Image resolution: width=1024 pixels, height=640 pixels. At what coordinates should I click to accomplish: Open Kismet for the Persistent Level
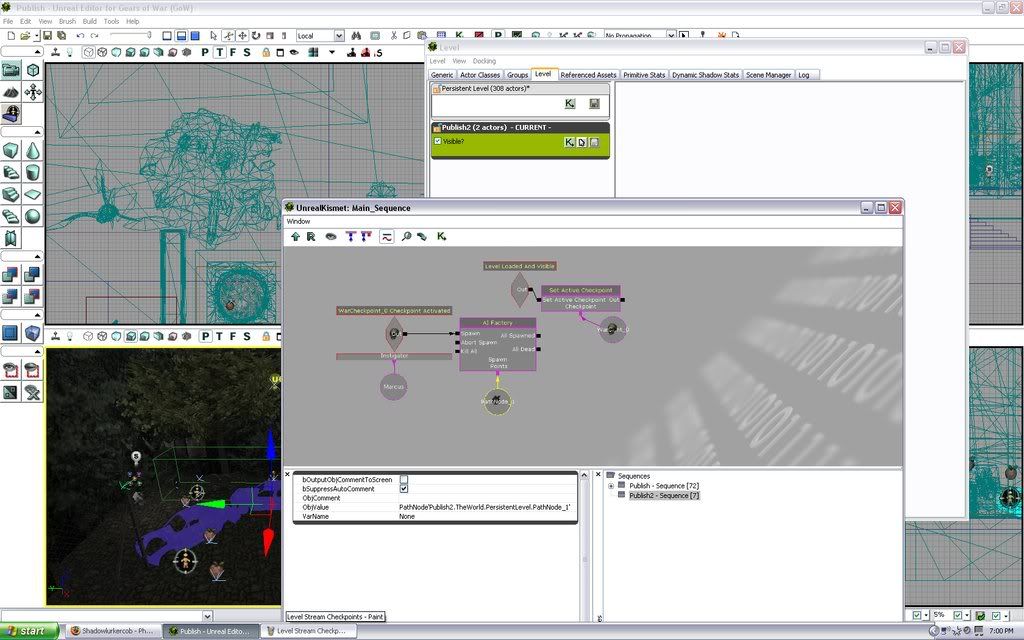coord(570,103)
